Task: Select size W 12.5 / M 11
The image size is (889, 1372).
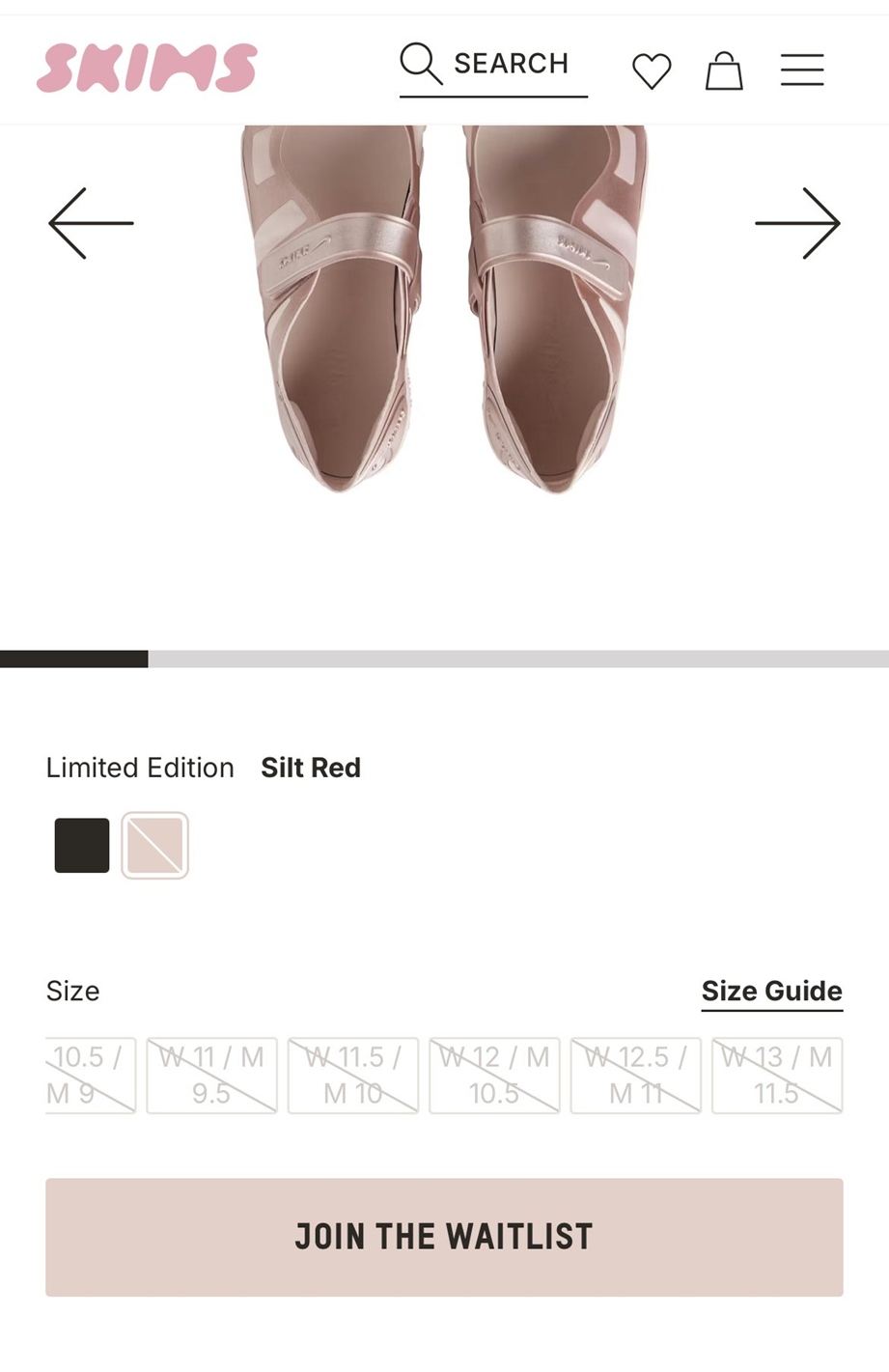Action: click(636, 1076)
